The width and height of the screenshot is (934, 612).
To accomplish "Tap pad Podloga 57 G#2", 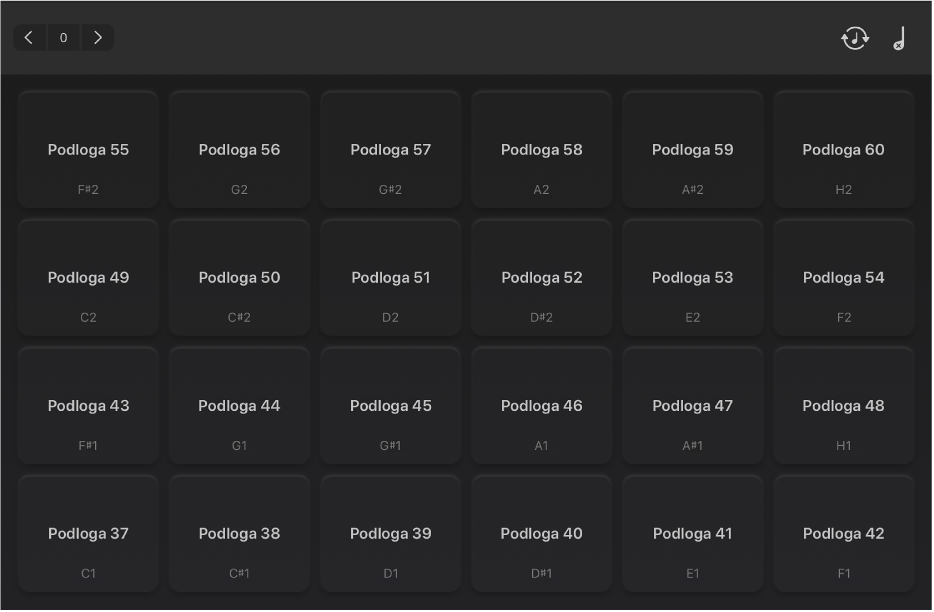I will coord(391,150).
